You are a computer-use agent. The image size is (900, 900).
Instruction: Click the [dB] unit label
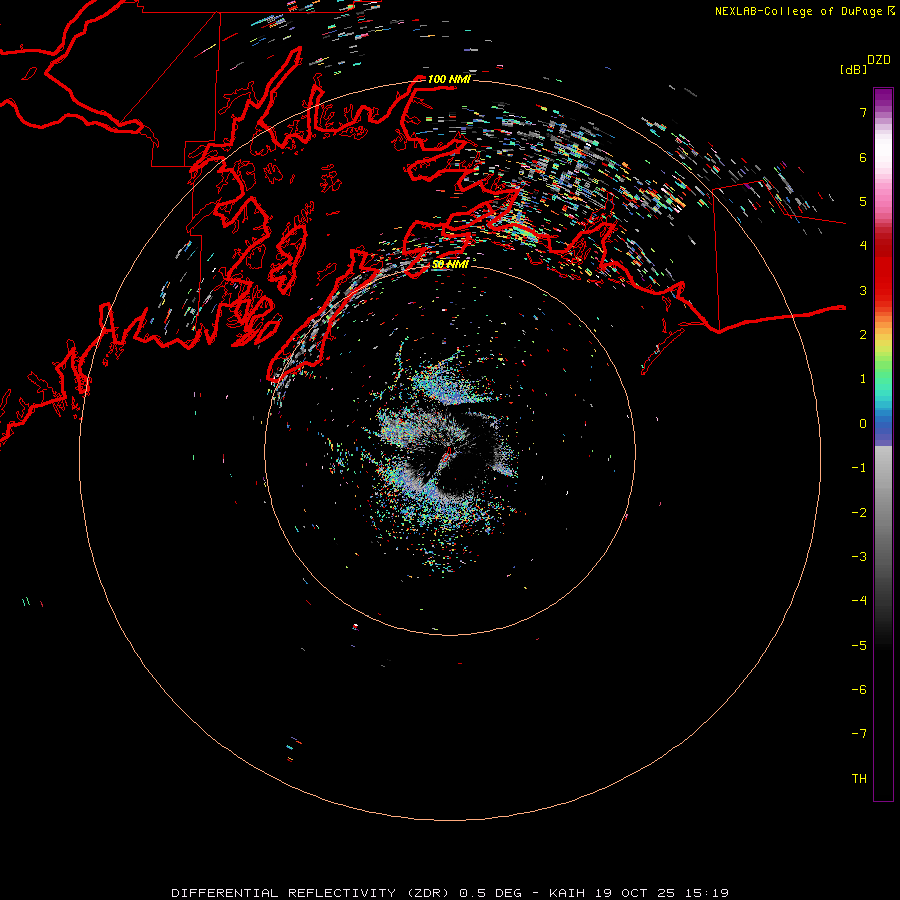click(x=853, y=69)
